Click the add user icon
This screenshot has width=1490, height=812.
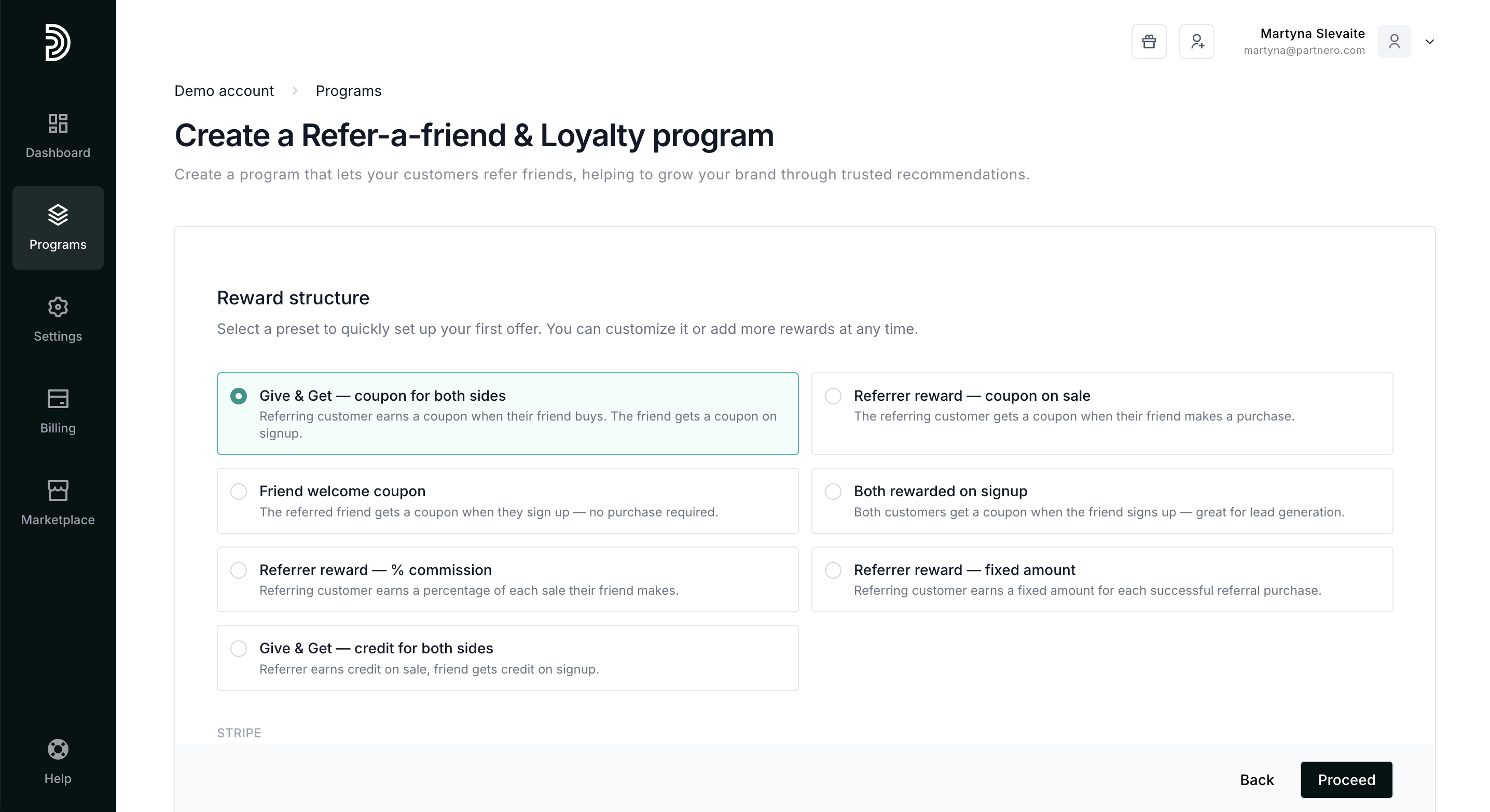(x=1197, y=41)
